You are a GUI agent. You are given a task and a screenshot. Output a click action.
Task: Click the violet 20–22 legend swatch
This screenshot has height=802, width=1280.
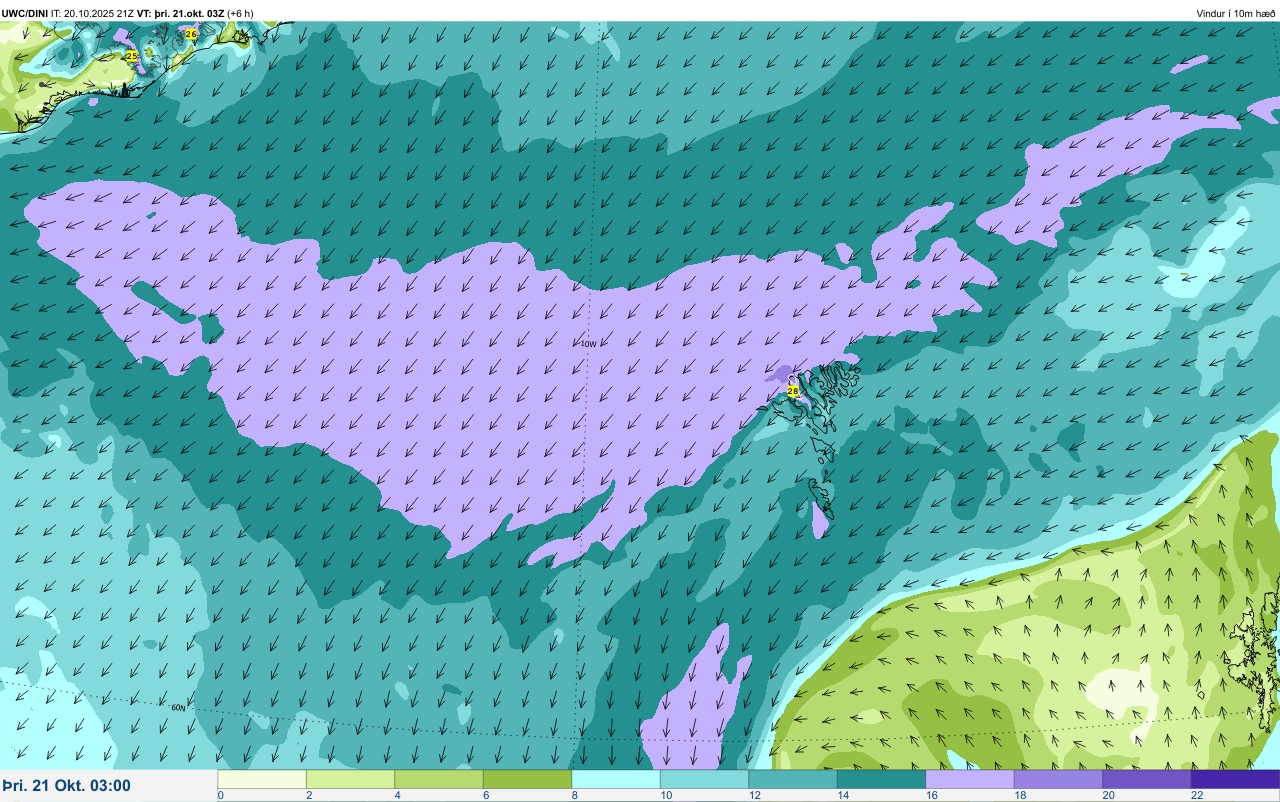[x=1147, y=779]
